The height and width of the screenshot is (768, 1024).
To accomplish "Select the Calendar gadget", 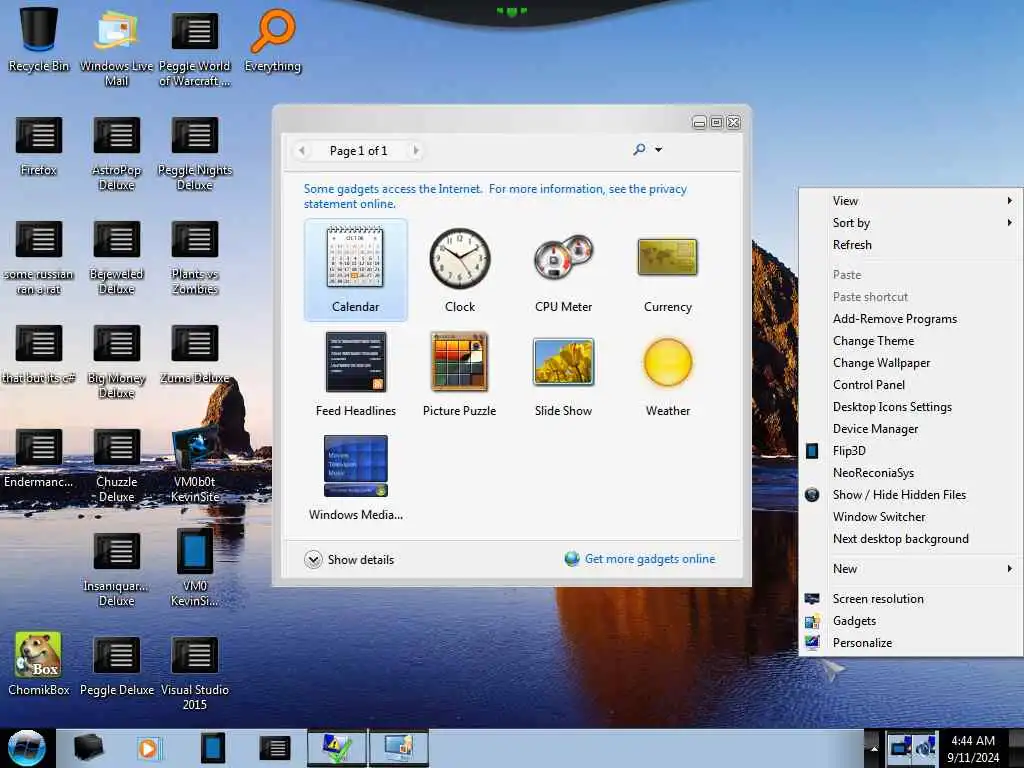I will point(355,270).
